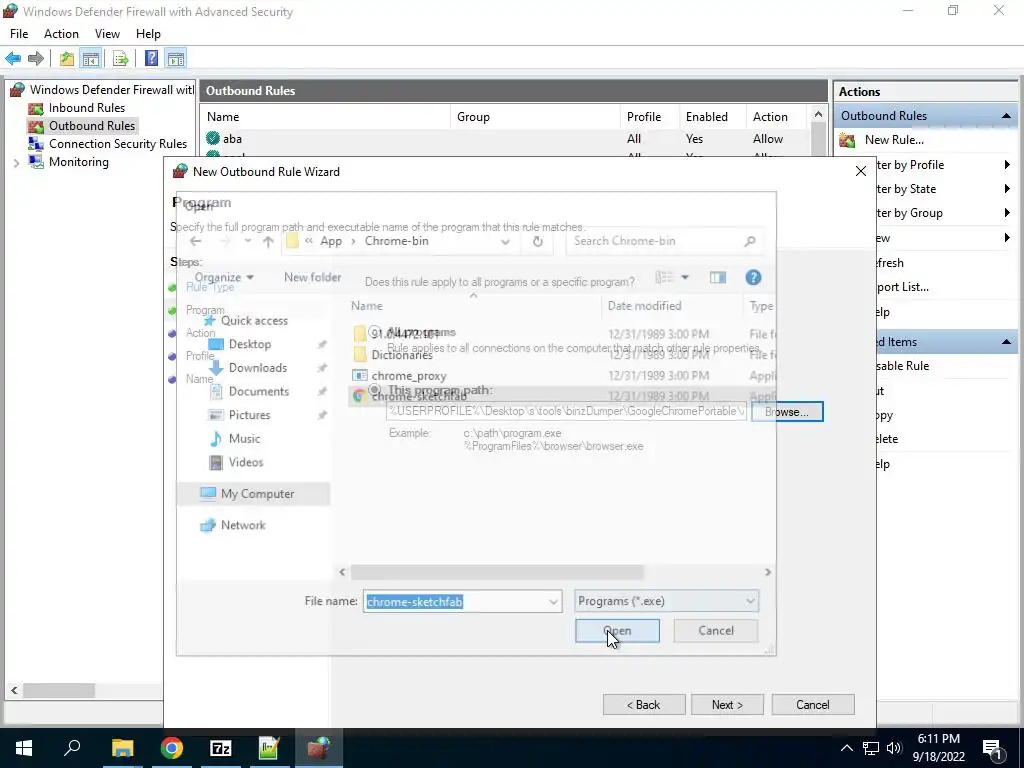Click the network icon in the system tray
Image resolution: width=1024 pixels, height=768 pixels.
(871, 748)
